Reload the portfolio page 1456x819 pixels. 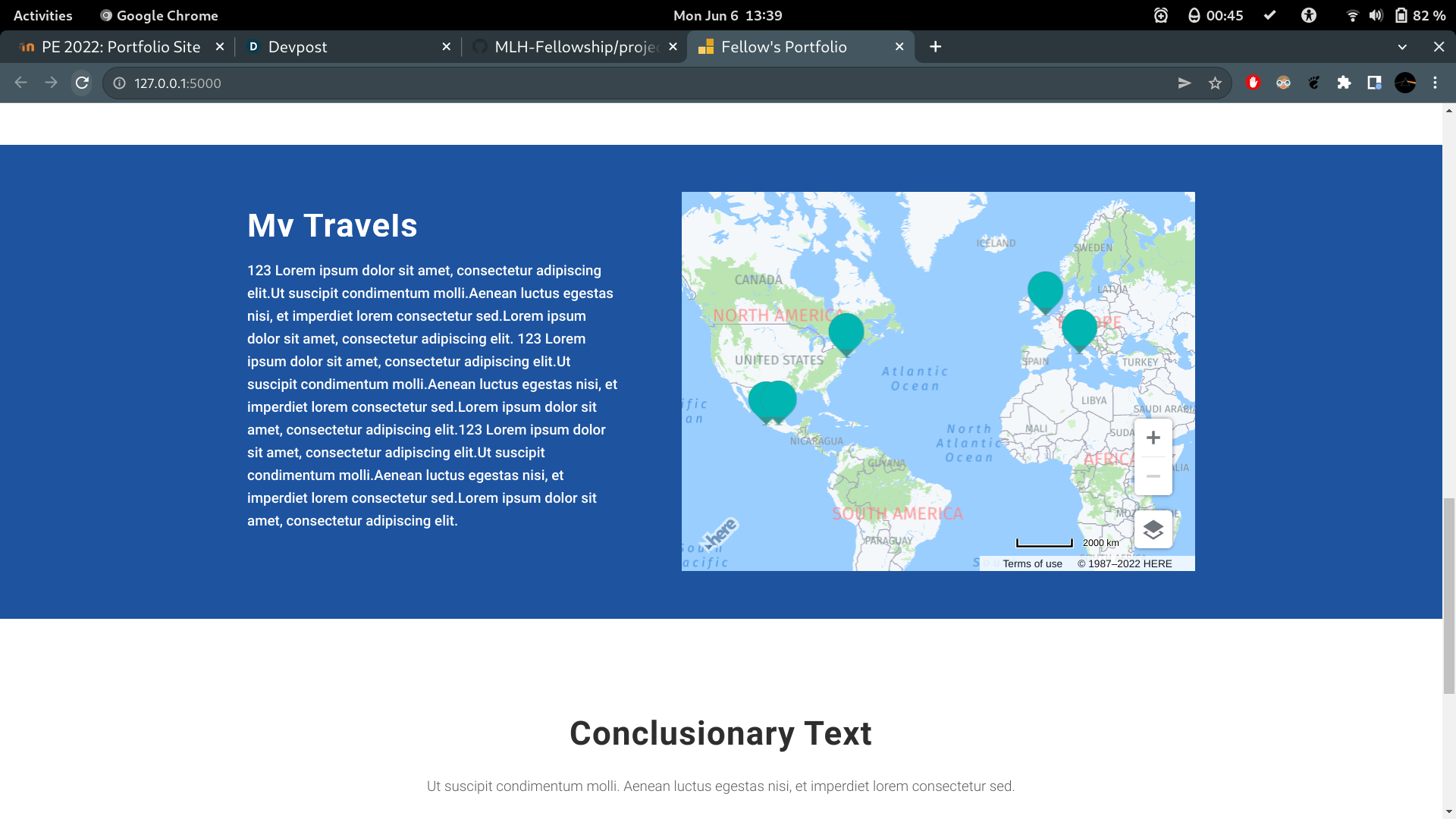click(82, 83)
